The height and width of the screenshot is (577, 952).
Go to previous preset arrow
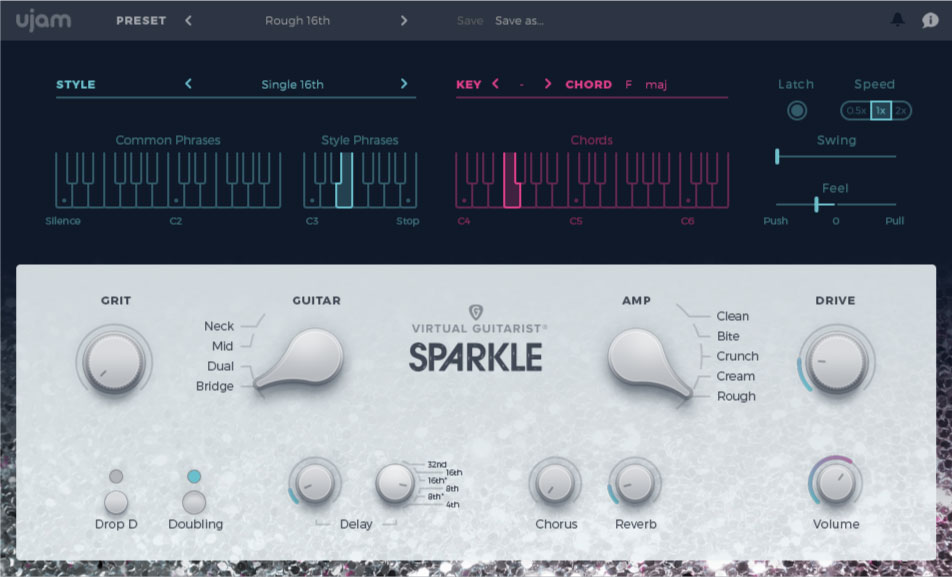click(188, 21)
